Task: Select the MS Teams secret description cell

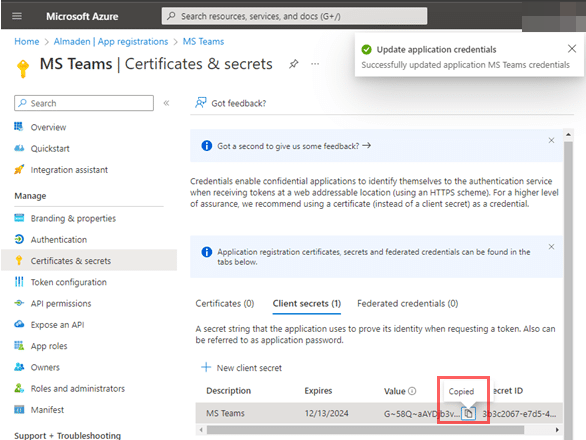Action: (x=225, y=413)
